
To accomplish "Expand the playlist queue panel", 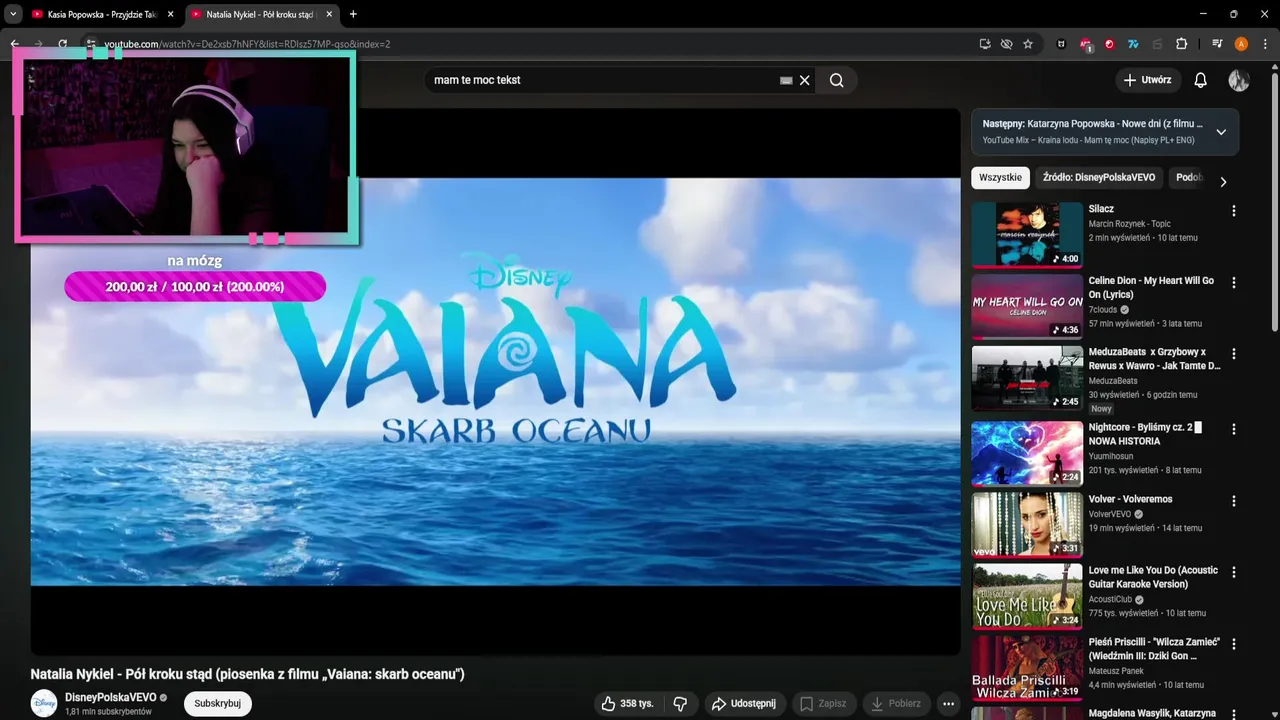I will (x=1221, y=132).
